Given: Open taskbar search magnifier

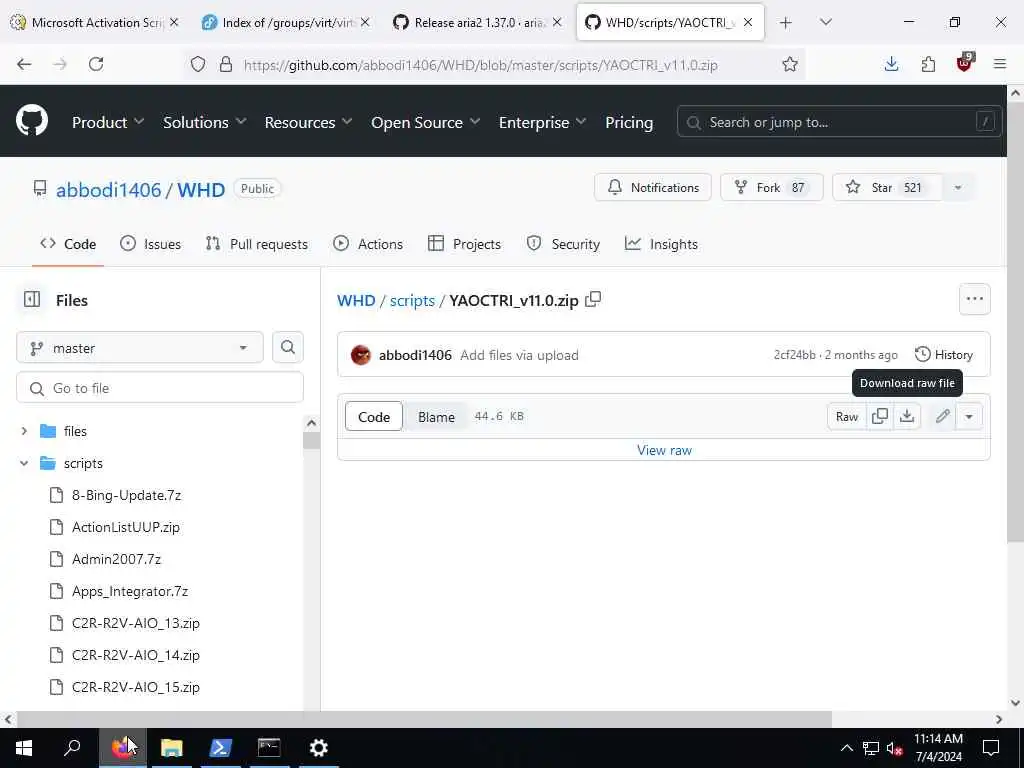Looking at the screenshot, I should (x=72, y=748).
